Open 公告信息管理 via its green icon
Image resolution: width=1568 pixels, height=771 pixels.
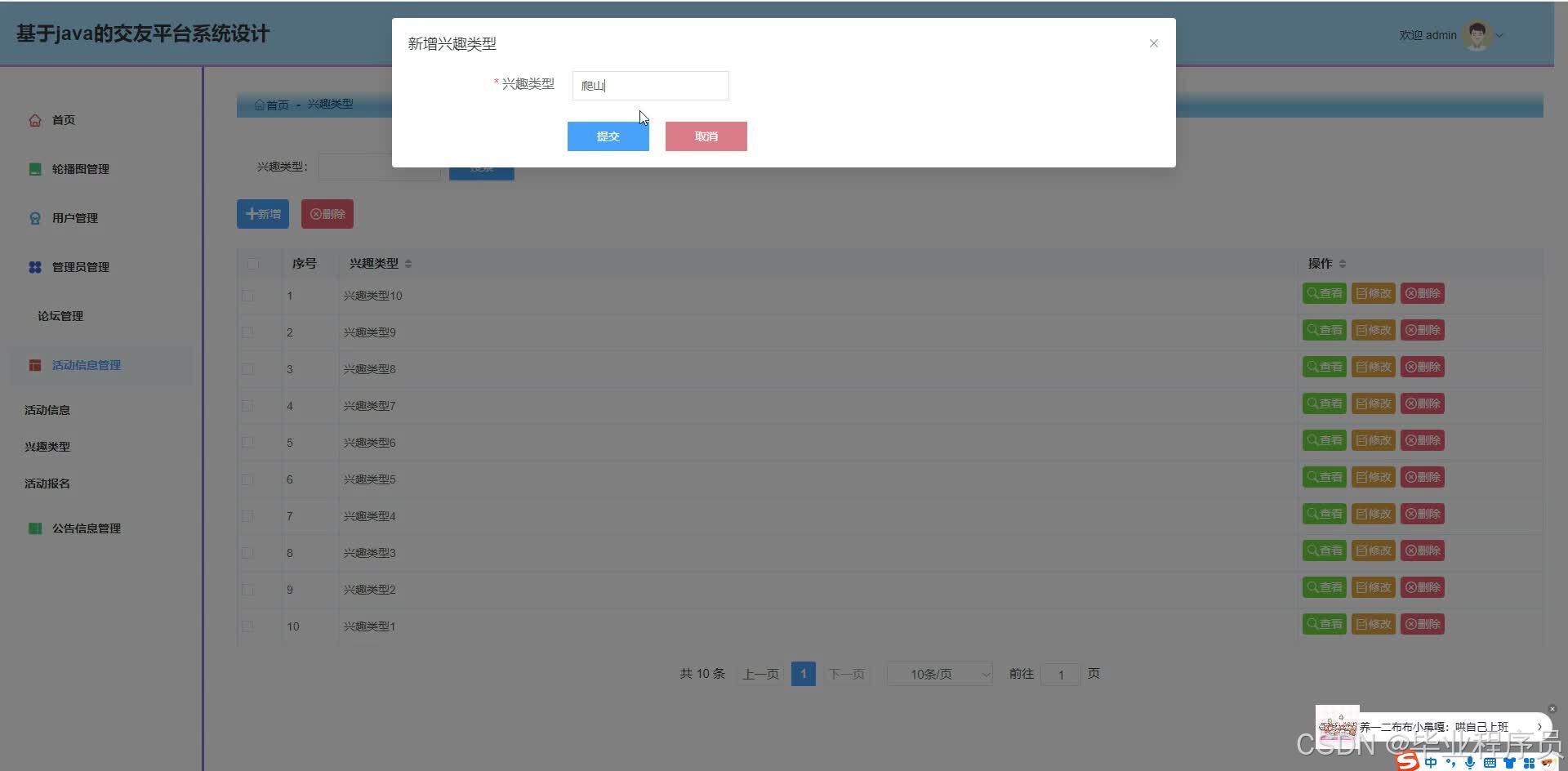(x=35, y=528)
